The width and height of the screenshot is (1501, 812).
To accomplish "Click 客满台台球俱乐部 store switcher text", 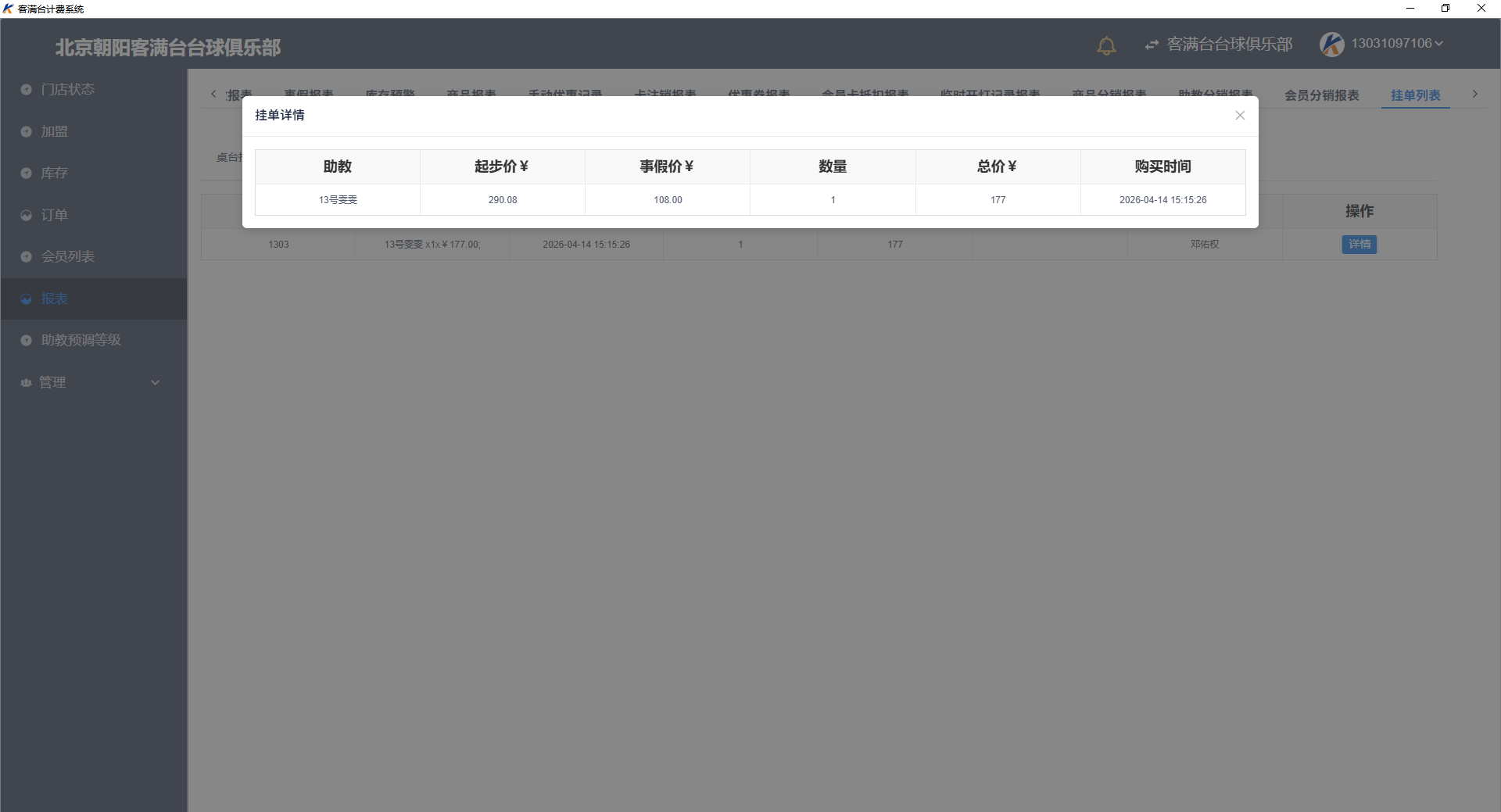I will (x=1230, y=45).
